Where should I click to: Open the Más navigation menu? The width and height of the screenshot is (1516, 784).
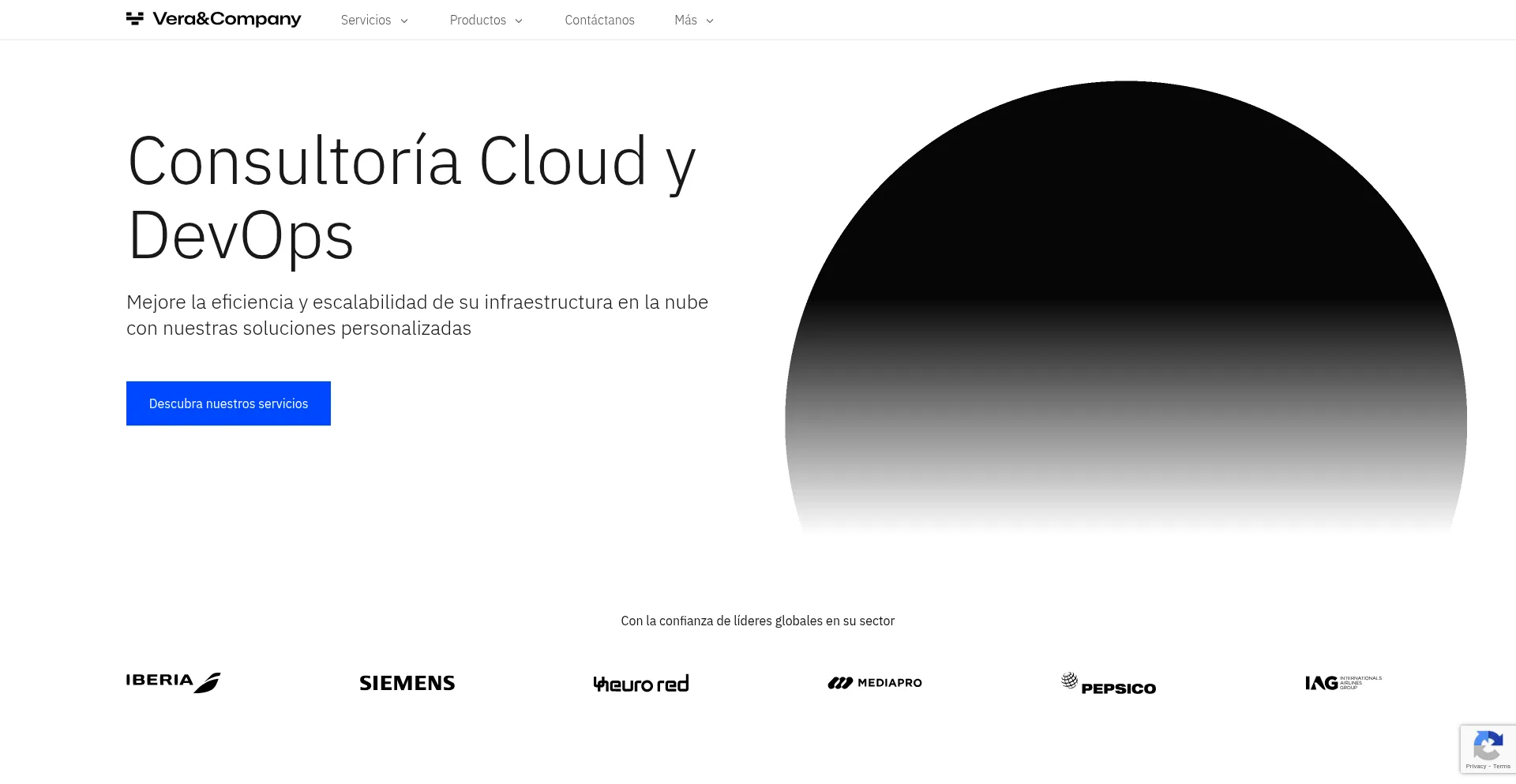(x=685, y=21)
